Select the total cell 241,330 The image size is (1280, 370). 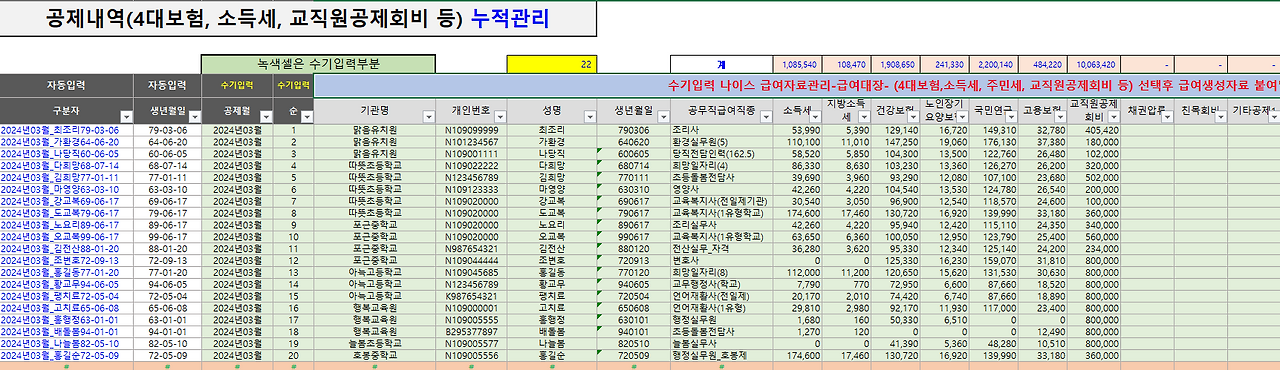pyautogui.click(x=944, y=64)
